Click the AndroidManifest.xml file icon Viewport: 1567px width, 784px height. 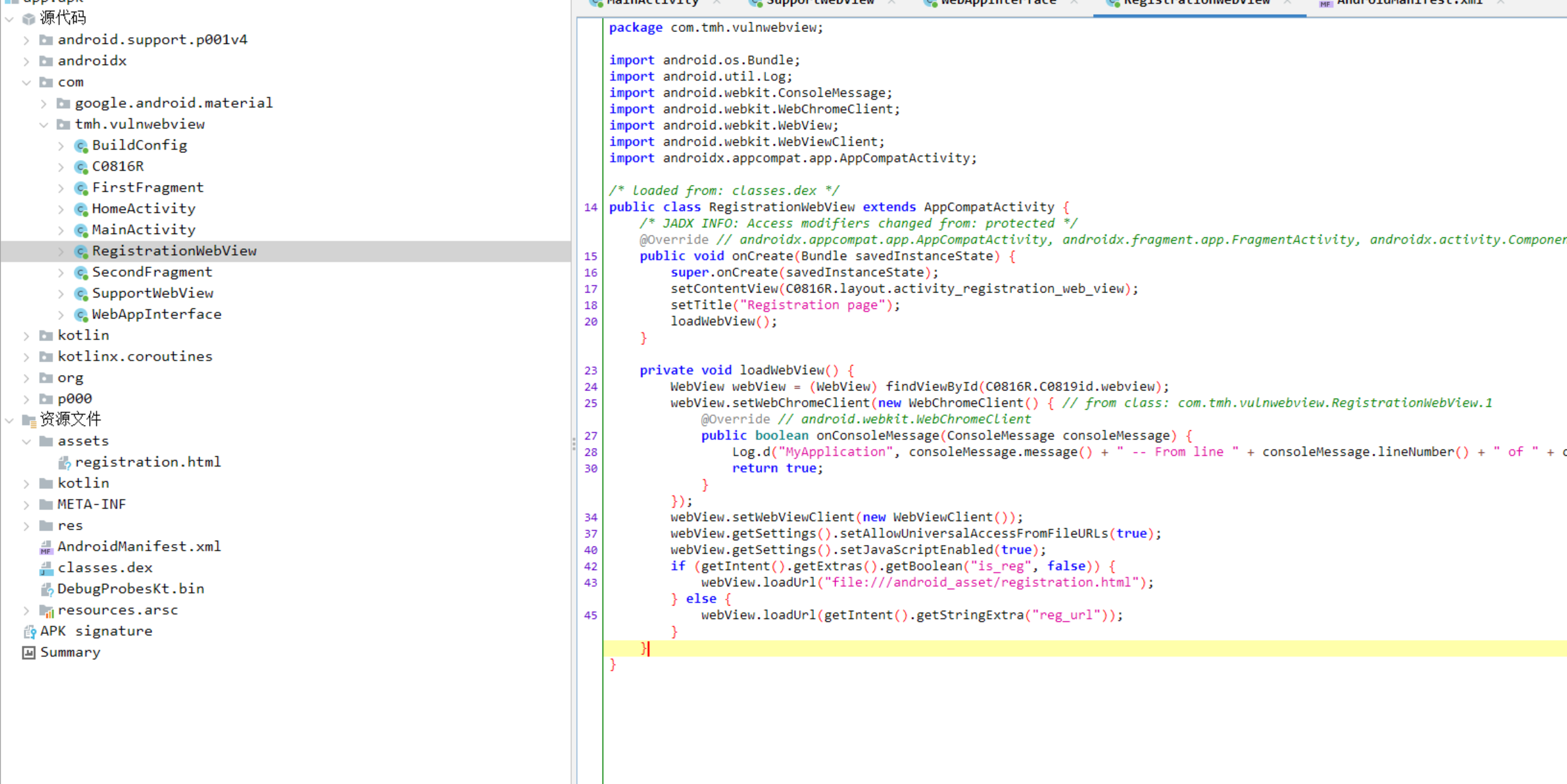[46, 547]
